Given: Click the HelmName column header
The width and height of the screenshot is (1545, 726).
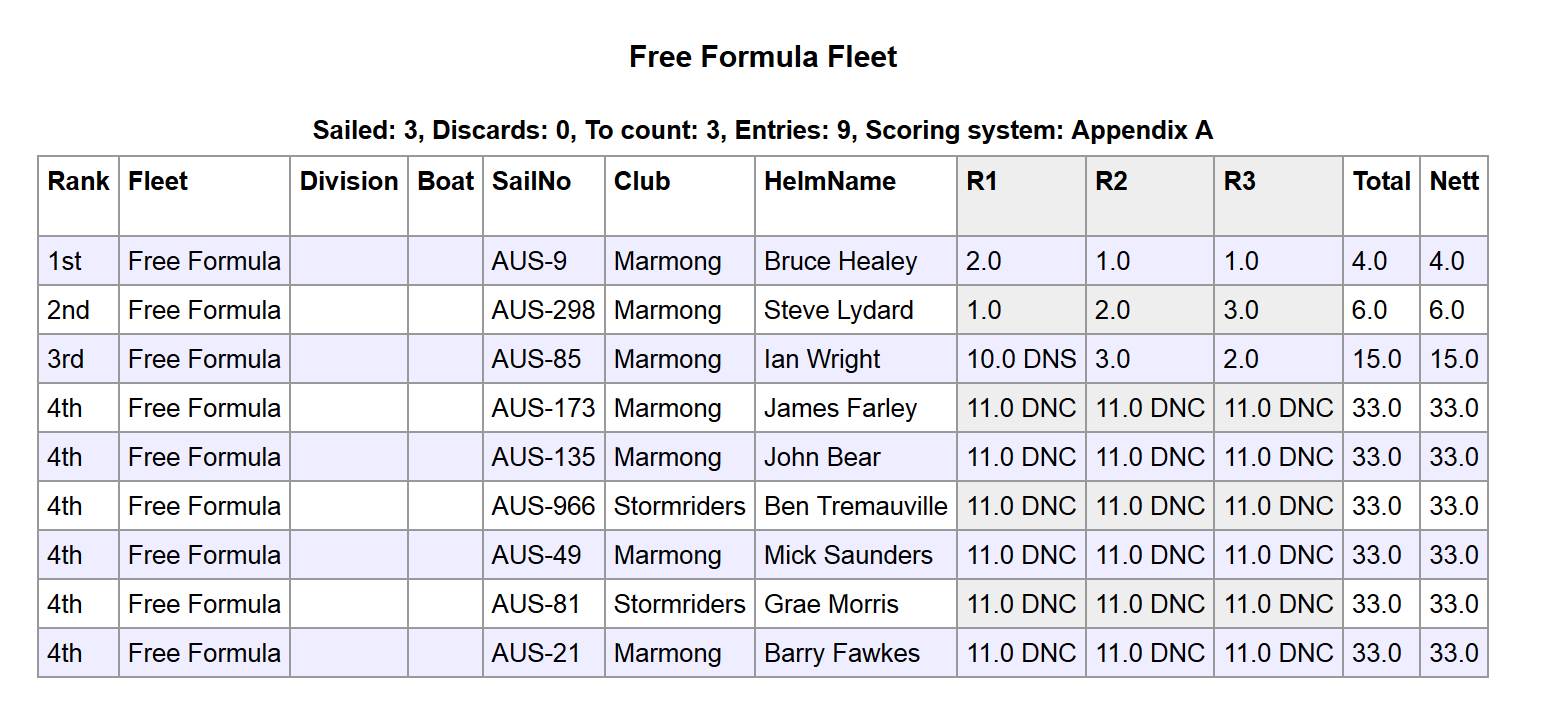Looking at the screenshot, I should (829, 182).
